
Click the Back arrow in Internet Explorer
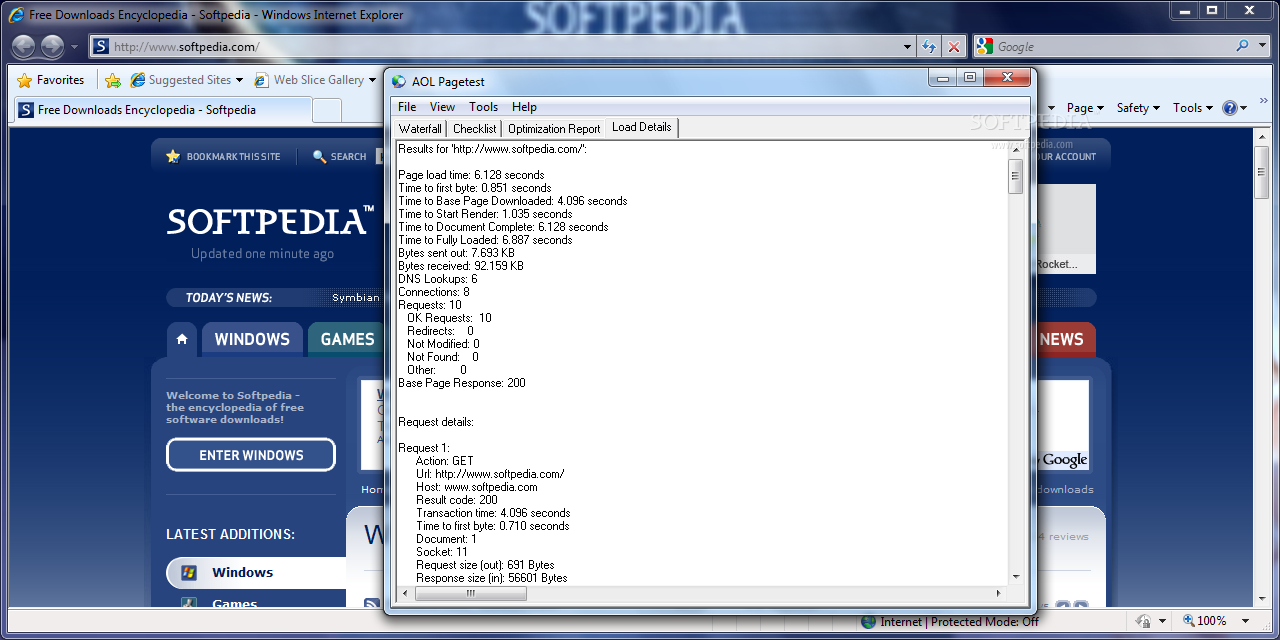24,46
